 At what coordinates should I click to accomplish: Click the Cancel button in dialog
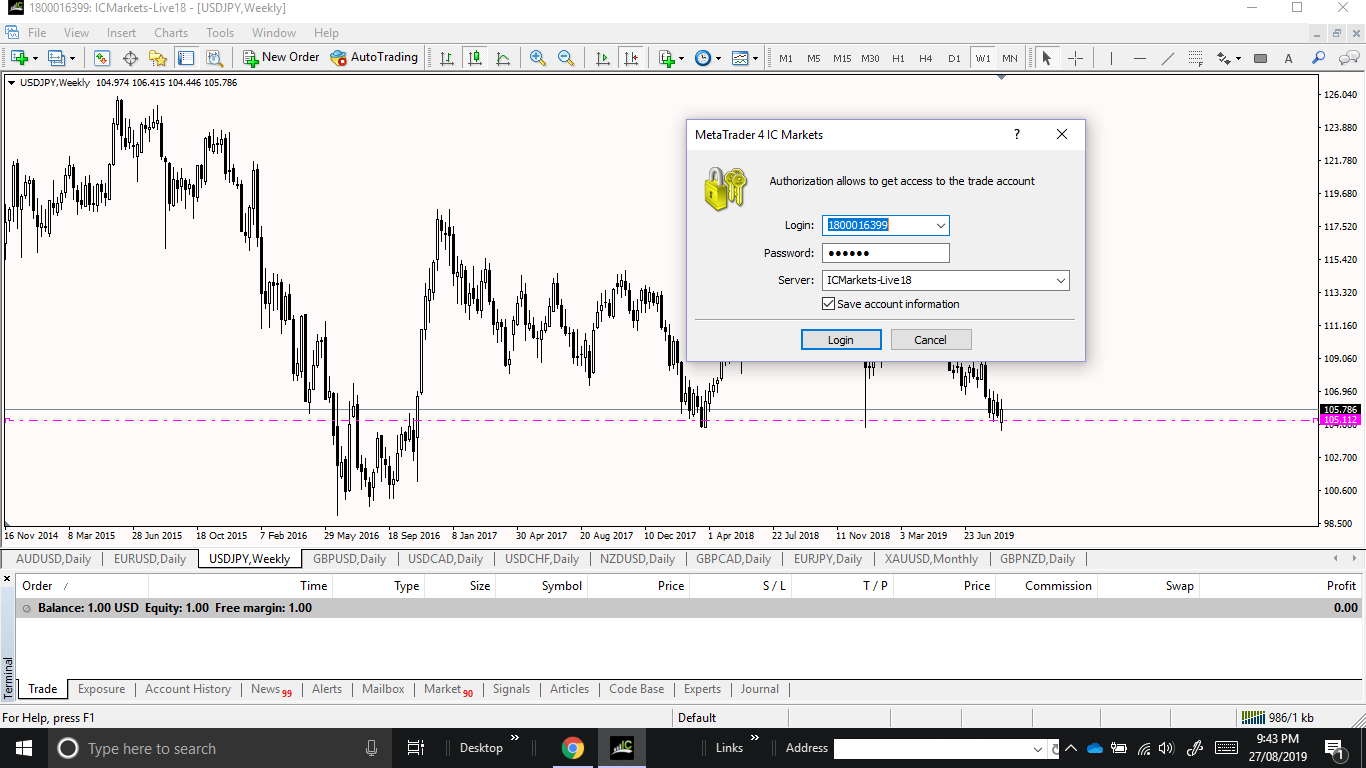(x=930, y=340)
